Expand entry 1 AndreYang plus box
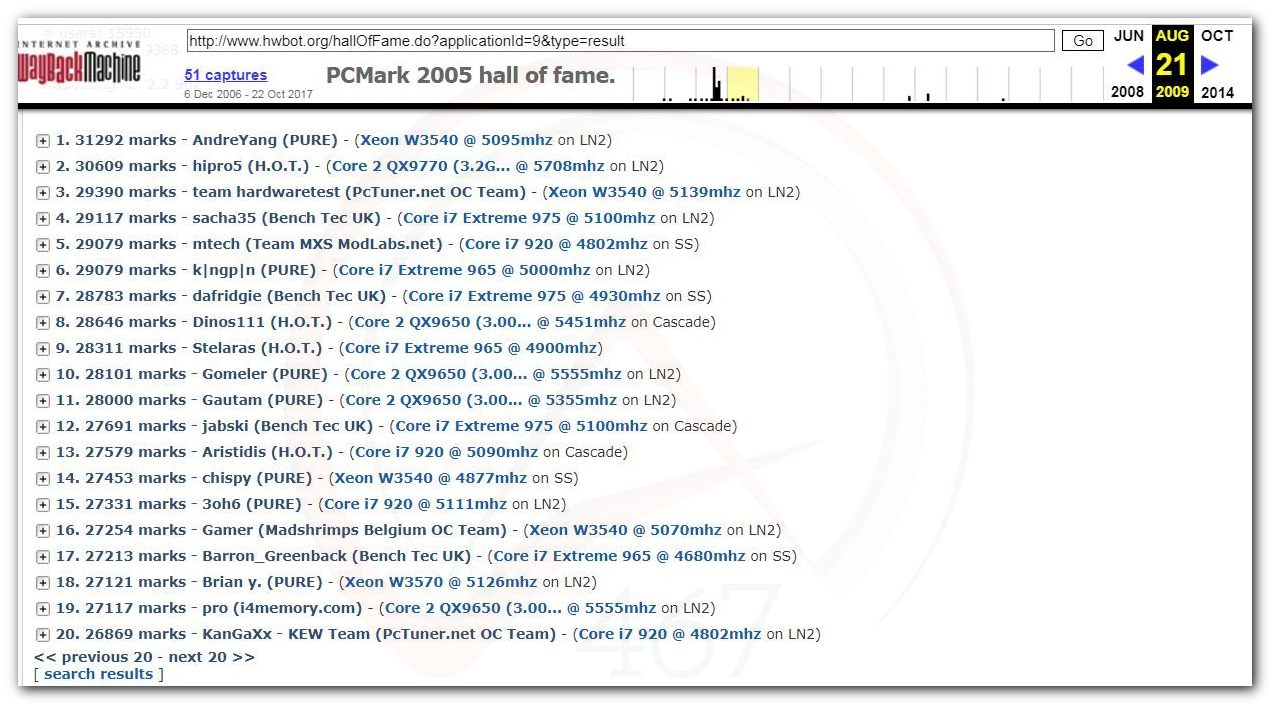 coord(43,141)
